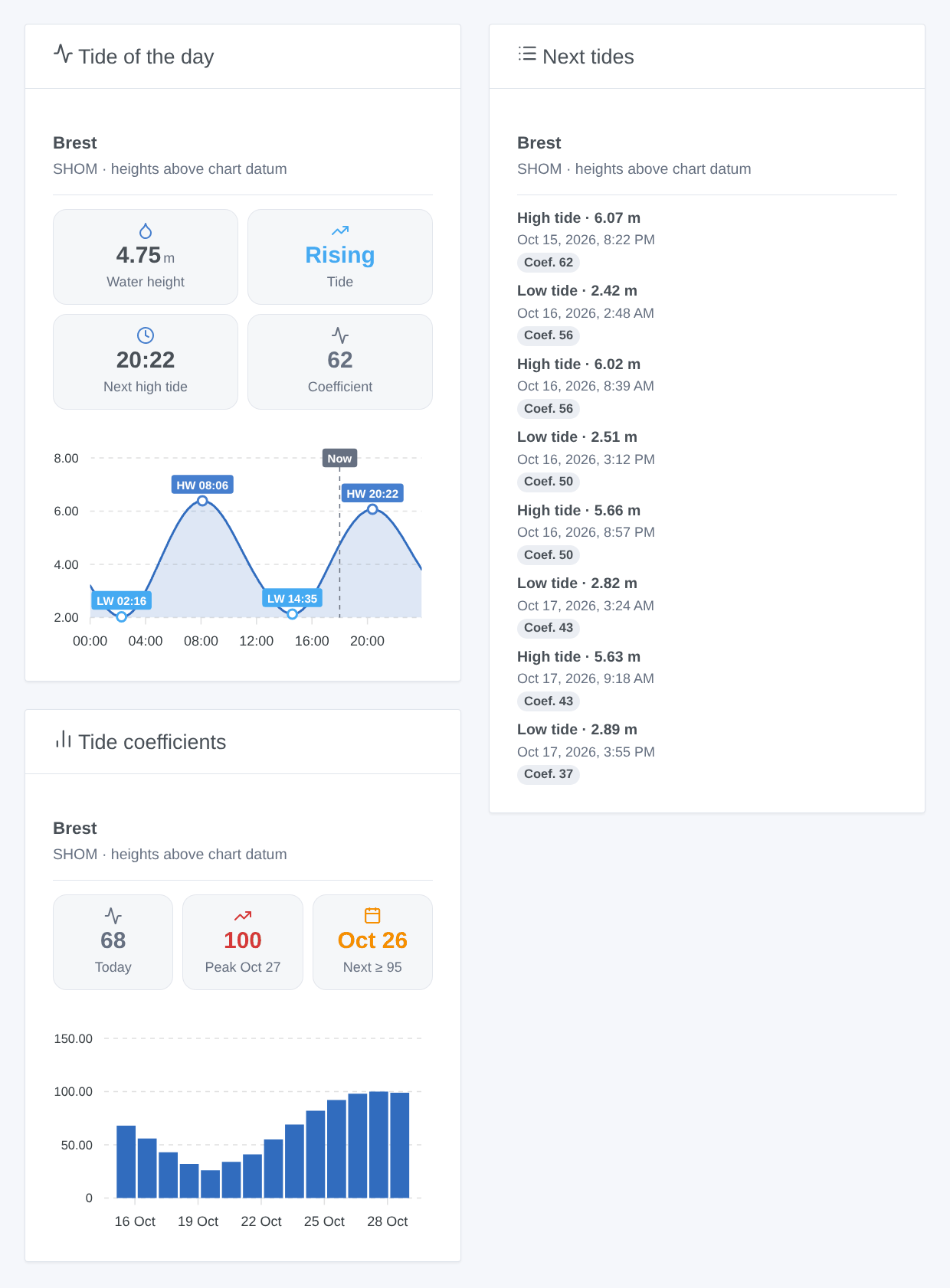Image resolution: width=950 pixels, height=1288 pixels.
Task: Click the 8.00 label on tide chart axis
Action: (66, 459)
